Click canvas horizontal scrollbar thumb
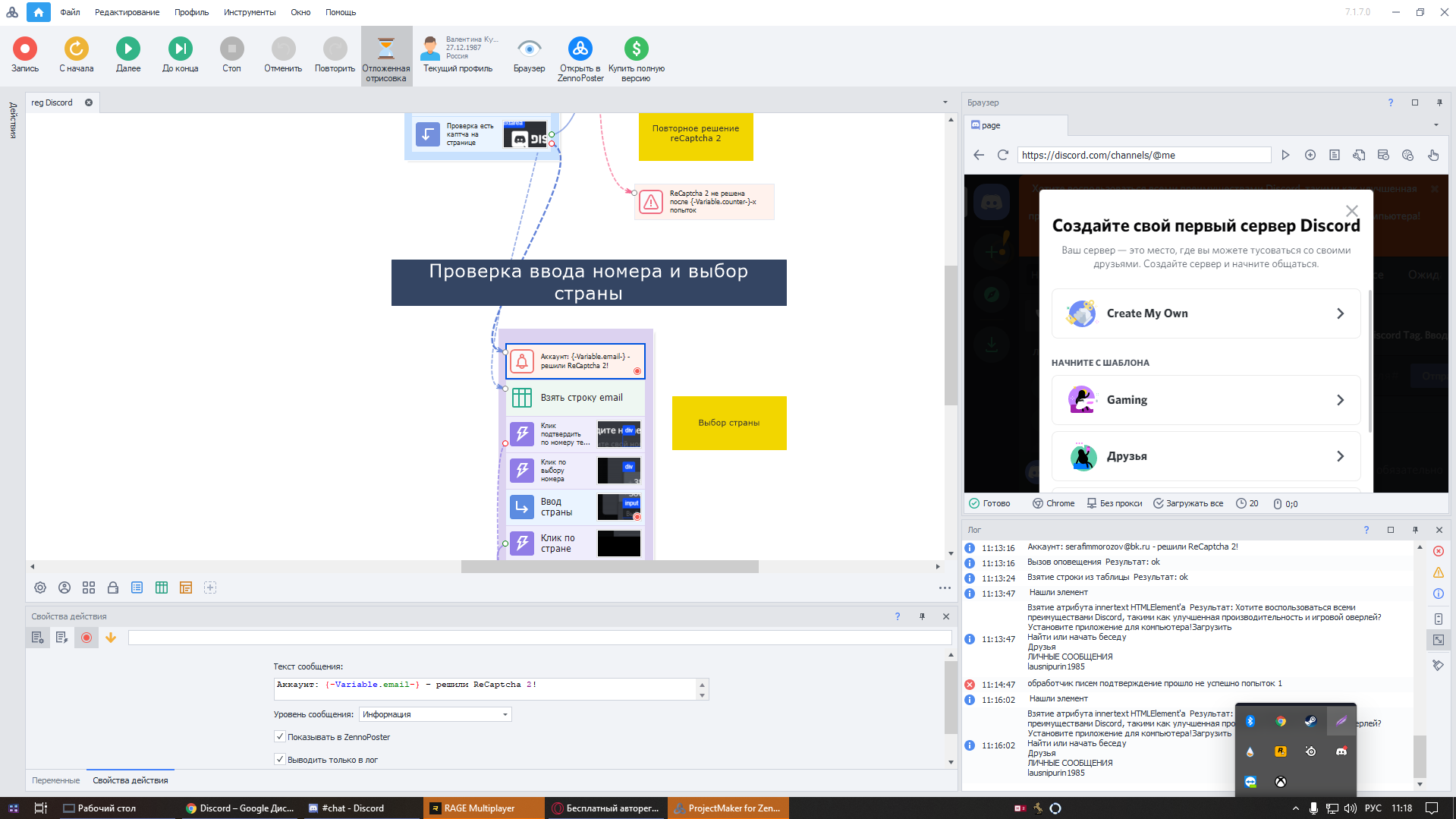 point(610,566)
